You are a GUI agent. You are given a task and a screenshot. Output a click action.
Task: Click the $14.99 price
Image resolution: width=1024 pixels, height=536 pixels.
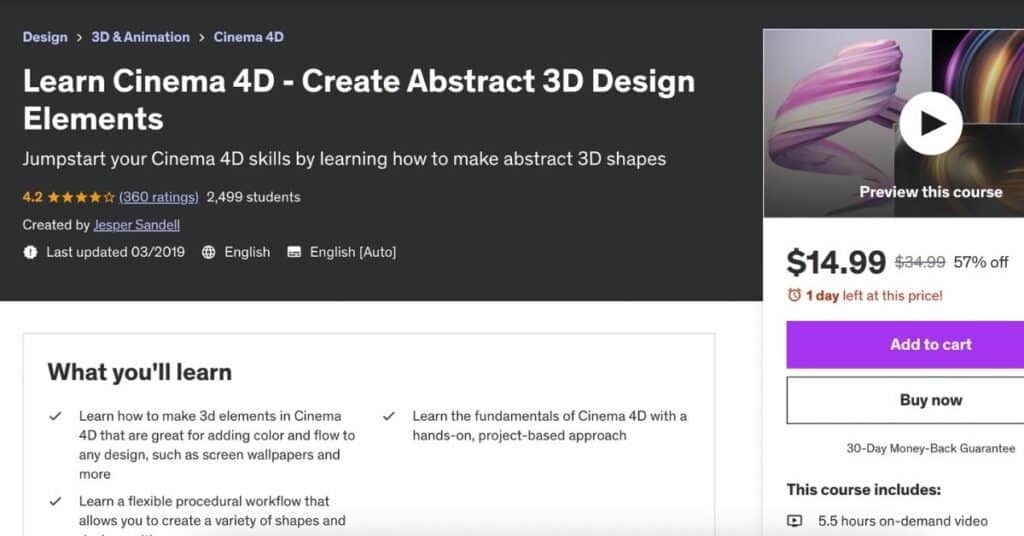click(x=836, y=262)
